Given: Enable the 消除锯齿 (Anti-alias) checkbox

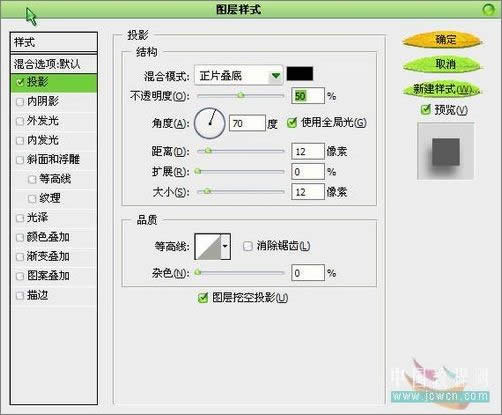Looking at the screenshot, I should coord(248,246).
